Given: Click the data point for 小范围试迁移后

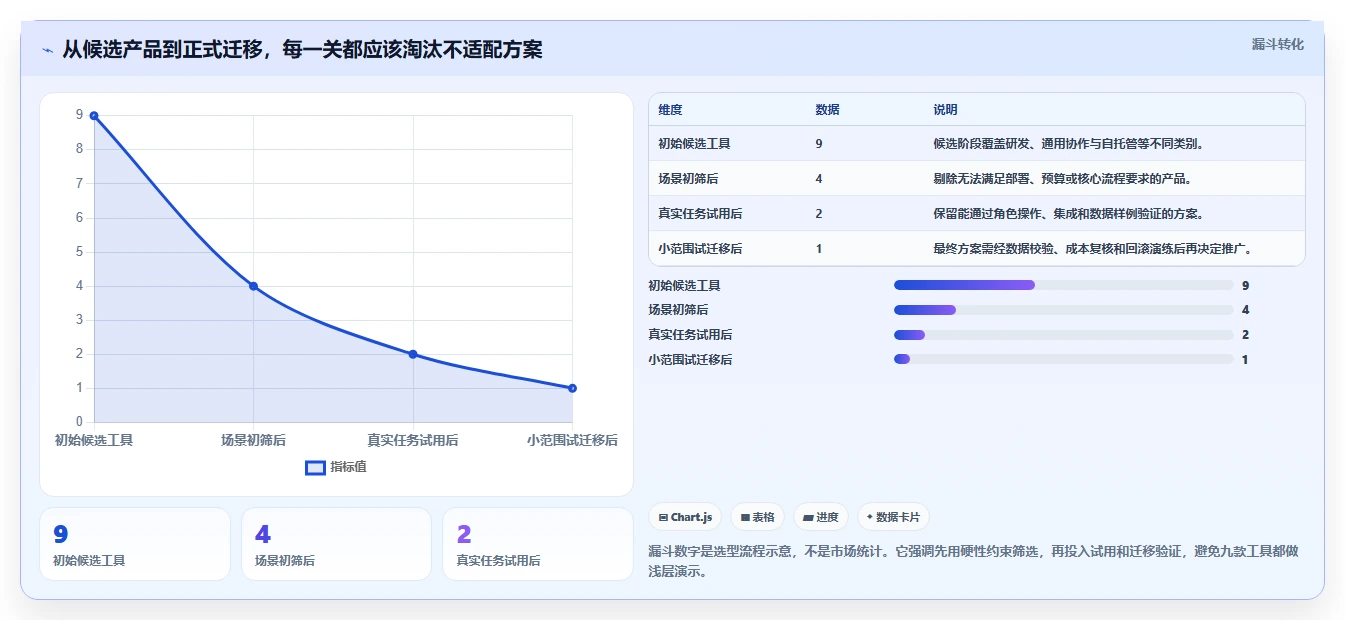Looking at the screenshot, I should click(x=572, y=388).
